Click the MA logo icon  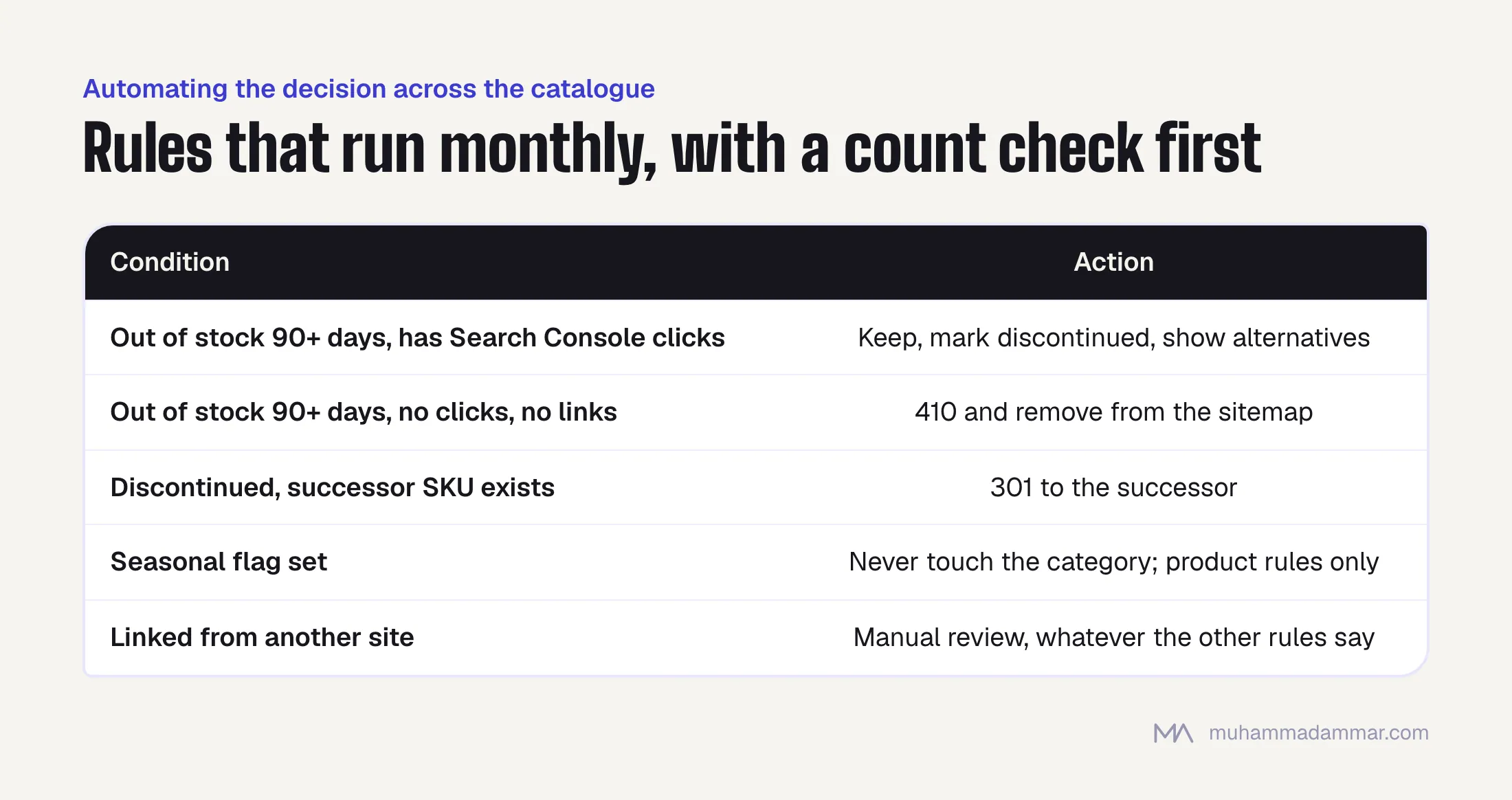click(1173, 733)
